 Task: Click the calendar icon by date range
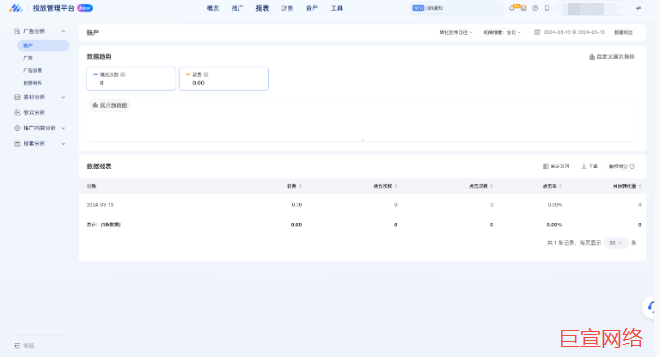(x=537, y=32)
